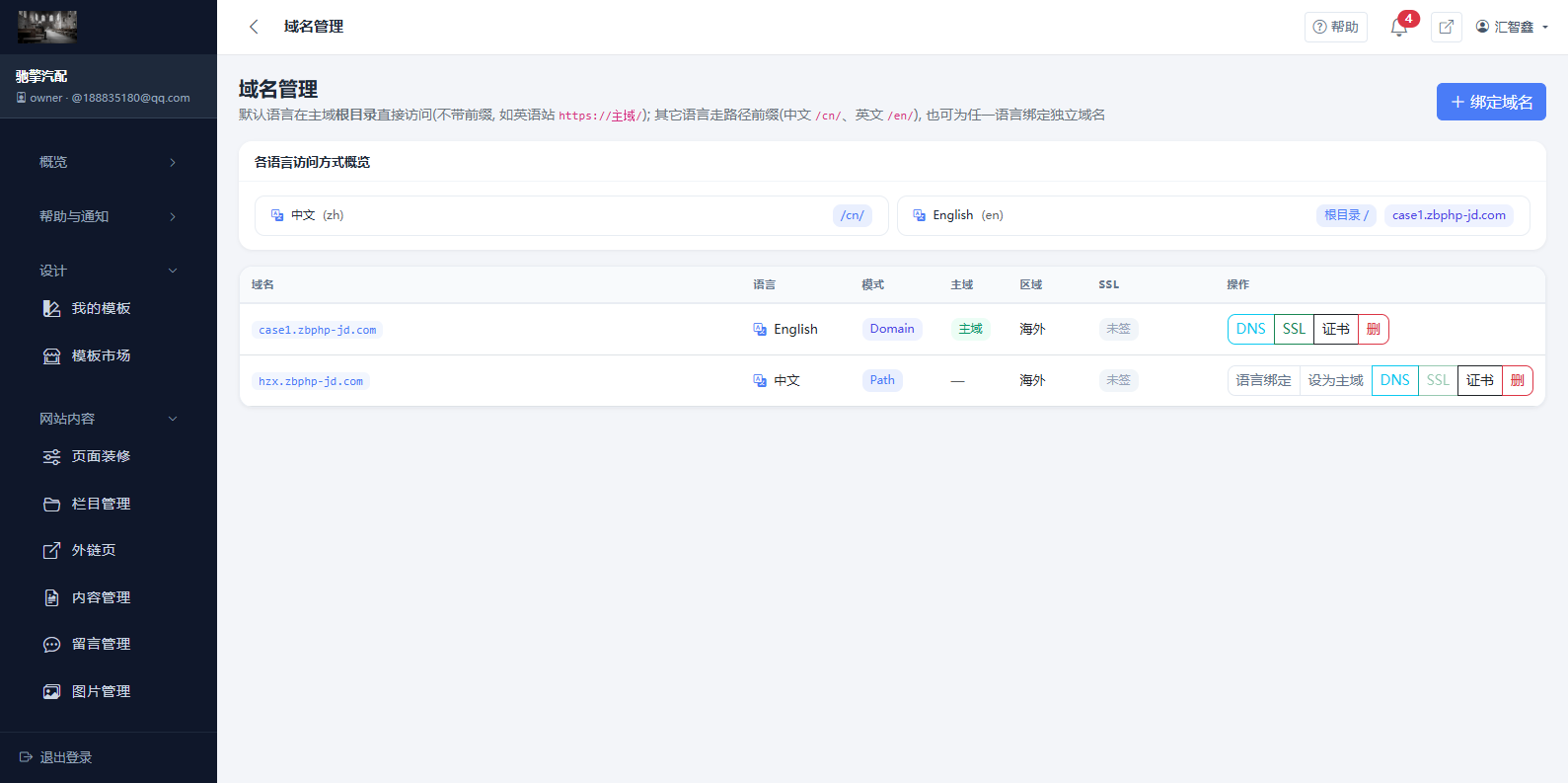Screen dimensions: 1568x783
Task: Click the /cn/ path tag
Action: pyautogui.click(x=853, y=215)
